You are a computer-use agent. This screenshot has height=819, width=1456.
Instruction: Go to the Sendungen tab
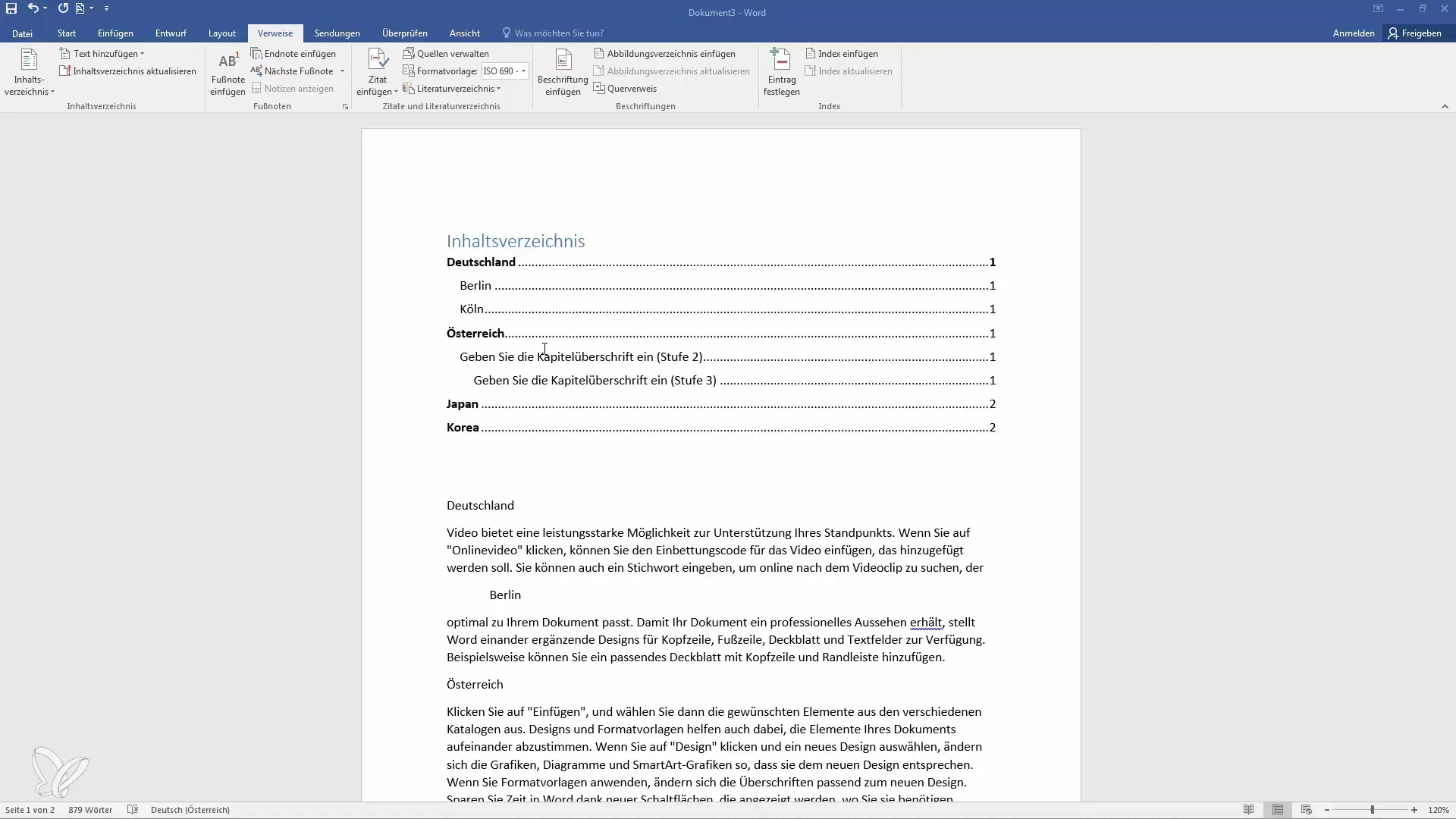[337, 33]
